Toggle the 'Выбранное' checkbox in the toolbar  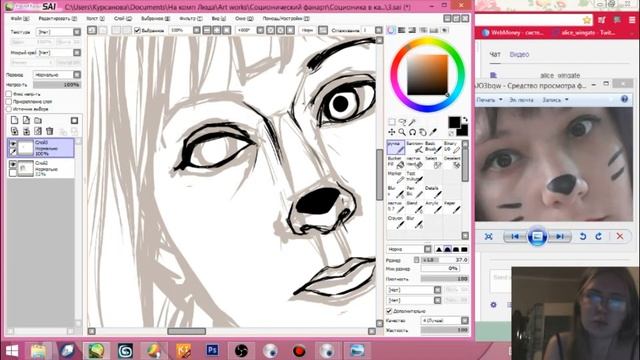[137, 30]
